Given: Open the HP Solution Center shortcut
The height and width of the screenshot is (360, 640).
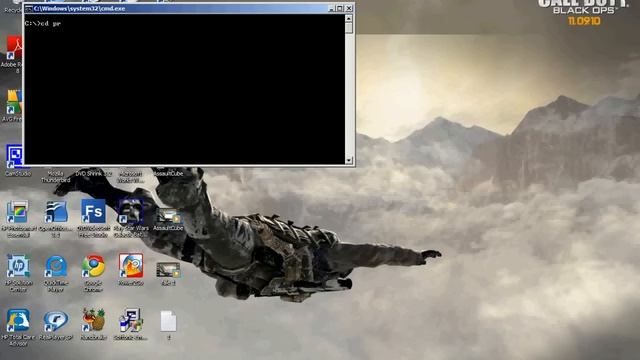Looking at the screenshot, I should click(18, 266).
